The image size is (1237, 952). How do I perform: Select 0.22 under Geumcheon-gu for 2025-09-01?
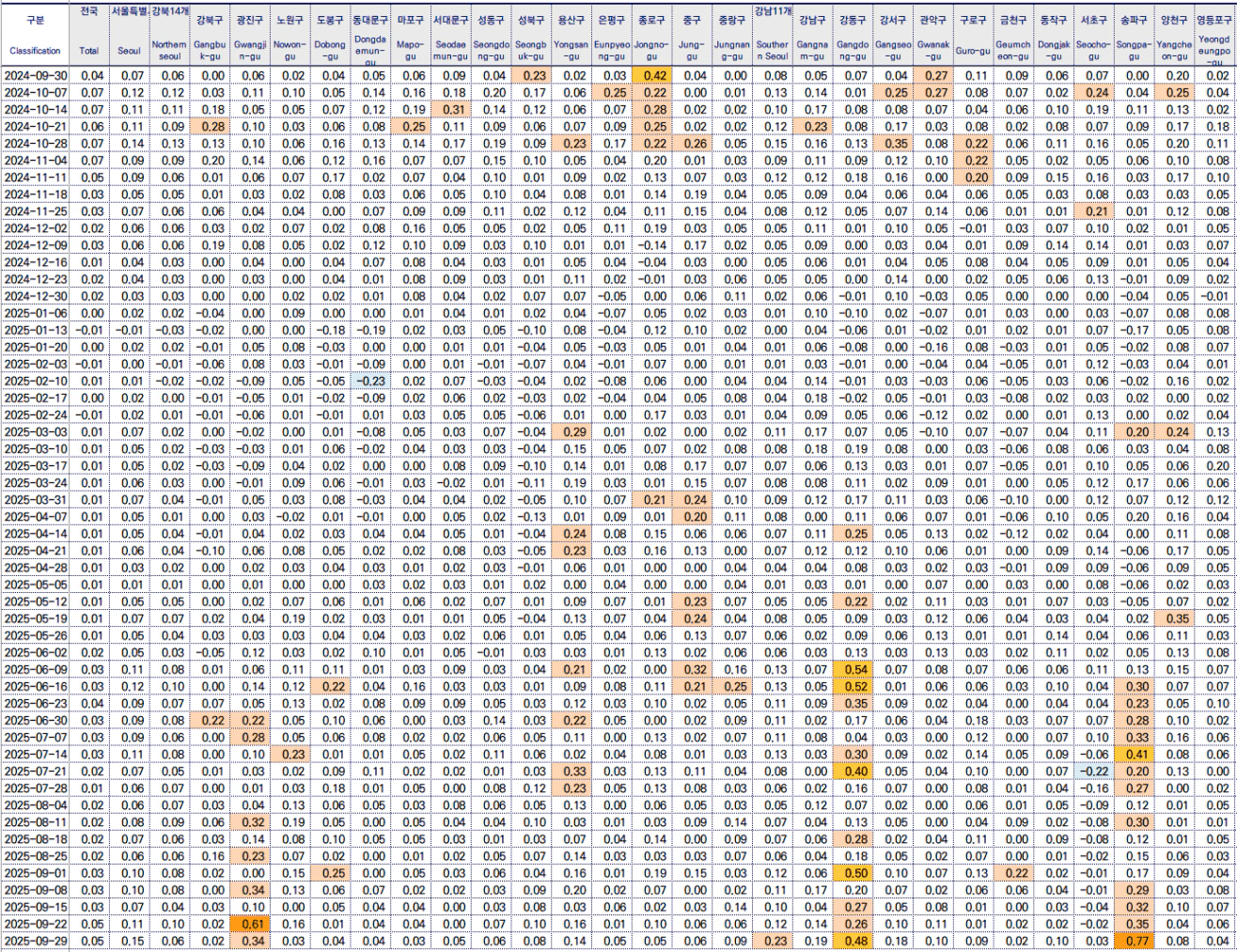pos(1013,872)
